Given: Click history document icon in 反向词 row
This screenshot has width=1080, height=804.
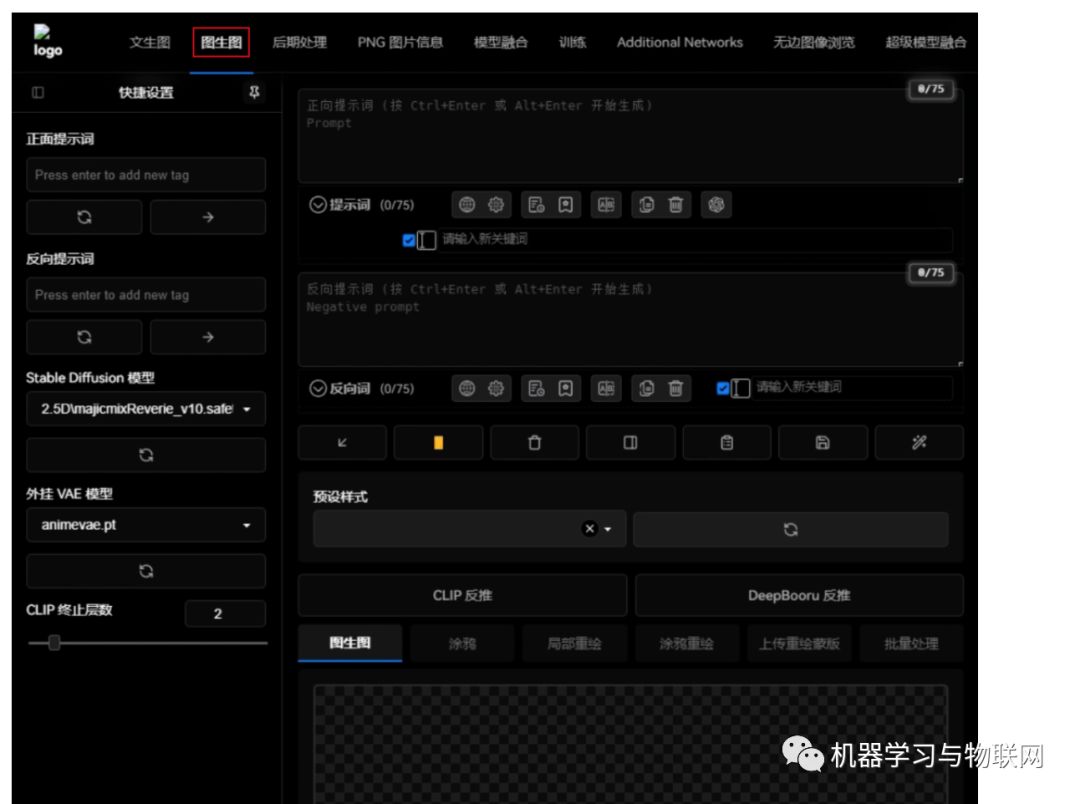Looking at the screenshot, I should (x=536, y=389).
